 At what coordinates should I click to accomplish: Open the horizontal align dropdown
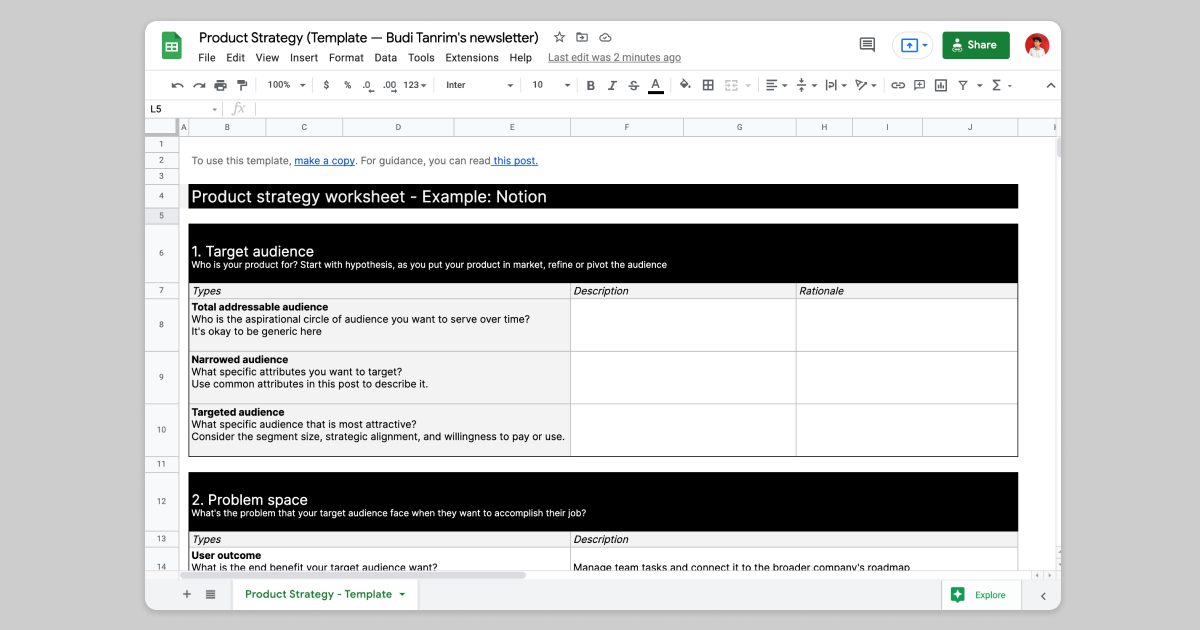(x=776, y=86)
